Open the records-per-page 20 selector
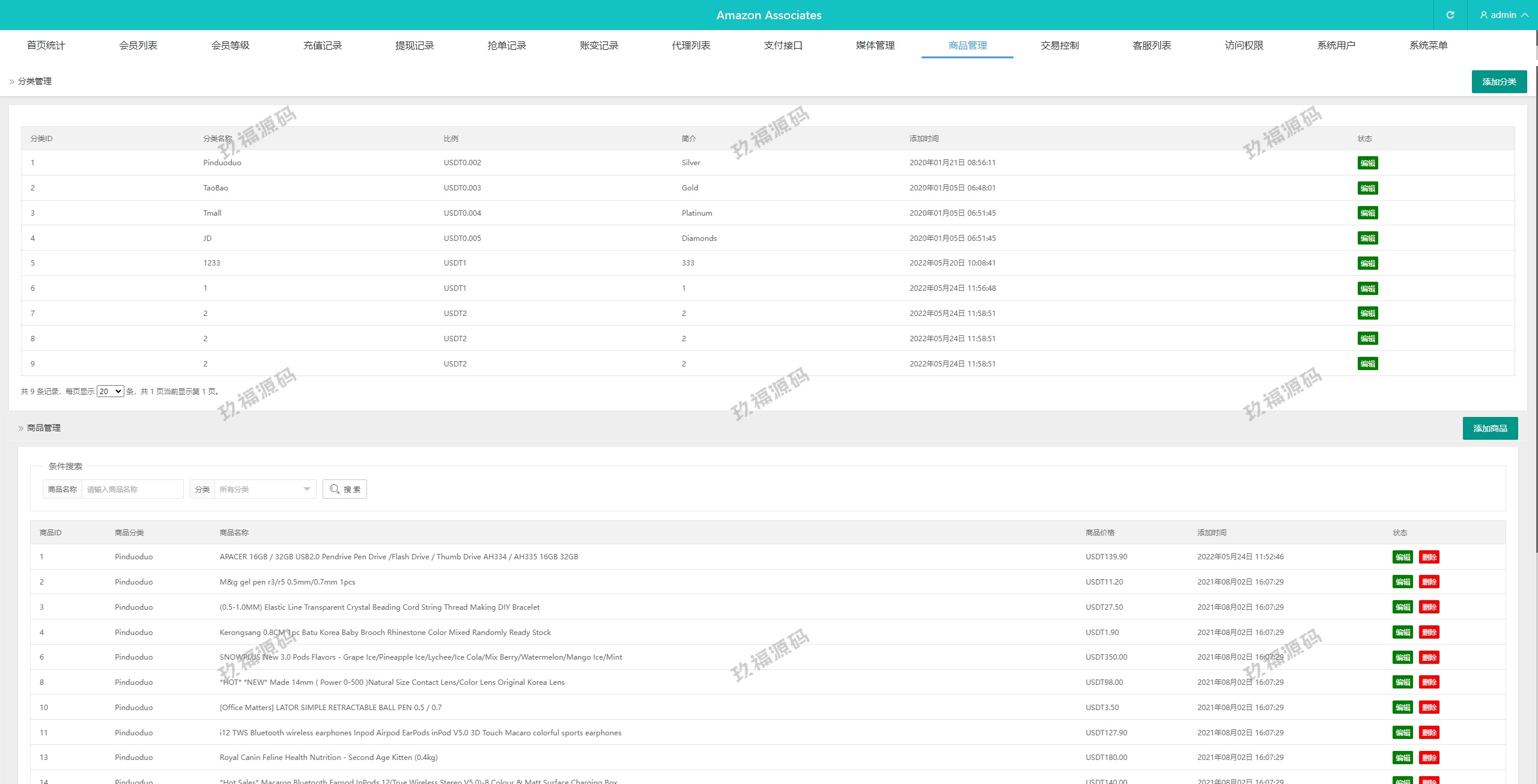 tap(110, 392)
